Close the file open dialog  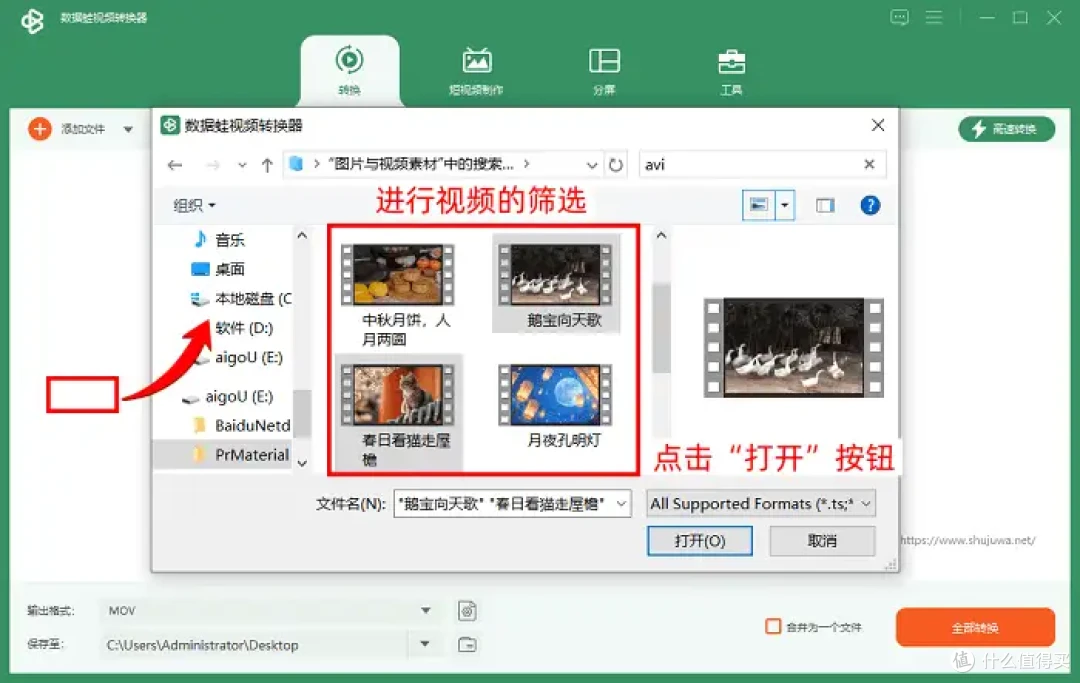878,125
